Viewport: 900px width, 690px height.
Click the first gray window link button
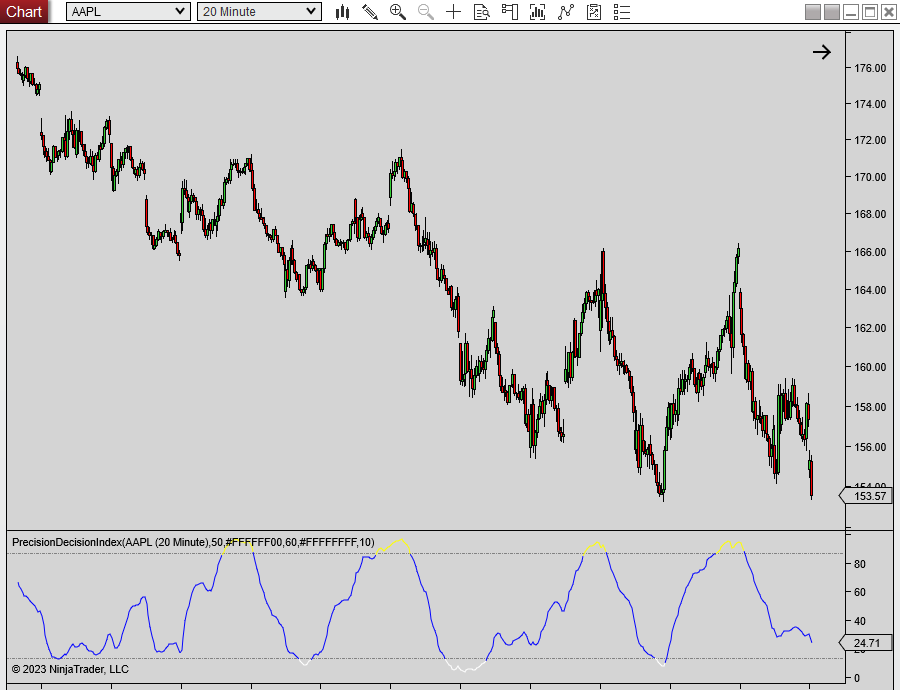[813, 12]
